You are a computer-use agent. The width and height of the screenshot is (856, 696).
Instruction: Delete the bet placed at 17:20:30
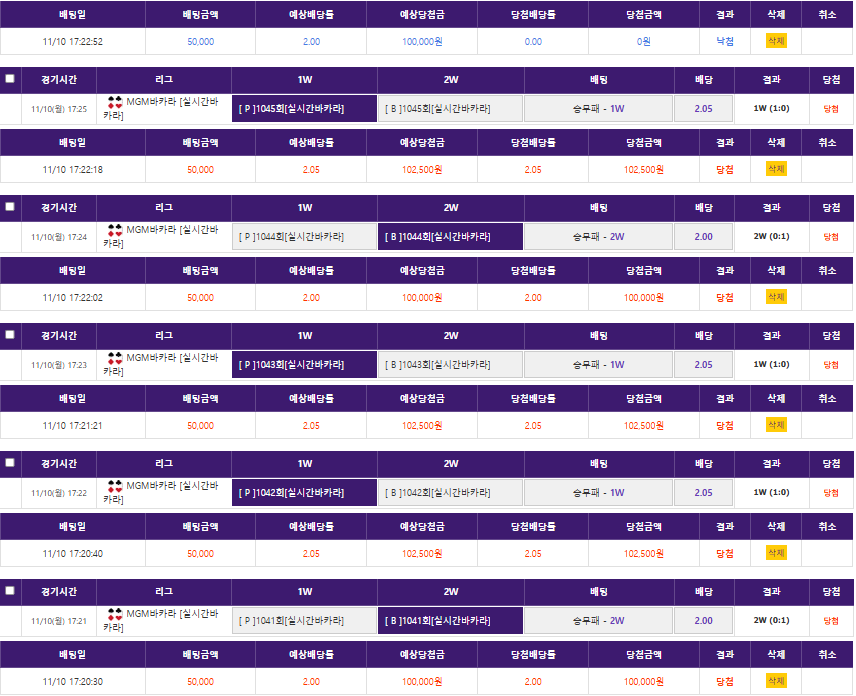pos(776,681)
